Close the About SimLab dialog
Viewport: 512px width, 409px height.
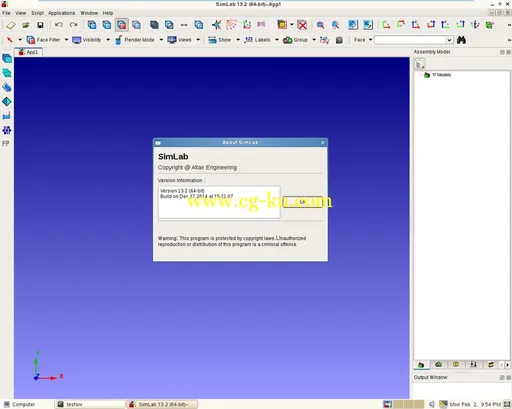point(323,143)
